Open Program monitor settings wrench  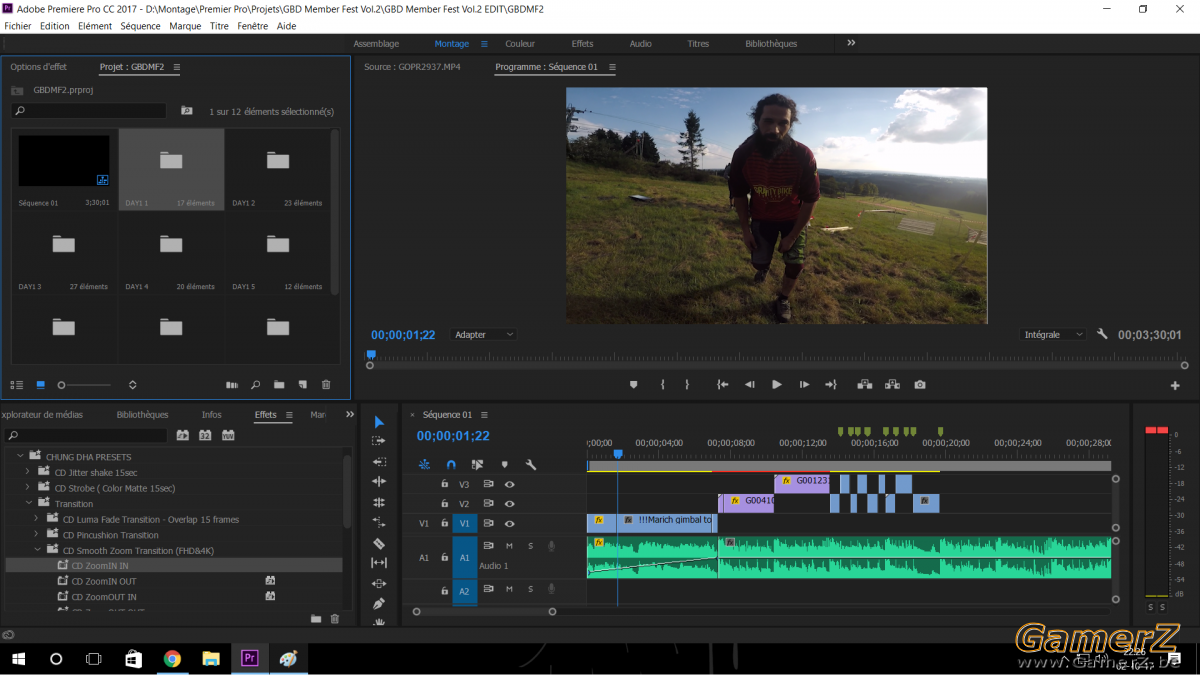point(1102,334)
